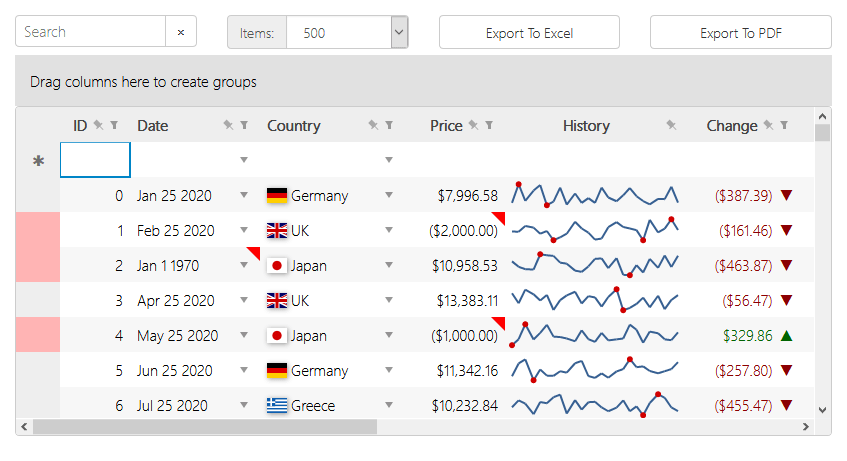The width and height of the screenshot is (847, 461).
Task: Pin the ID column
Action: point(98,125)
